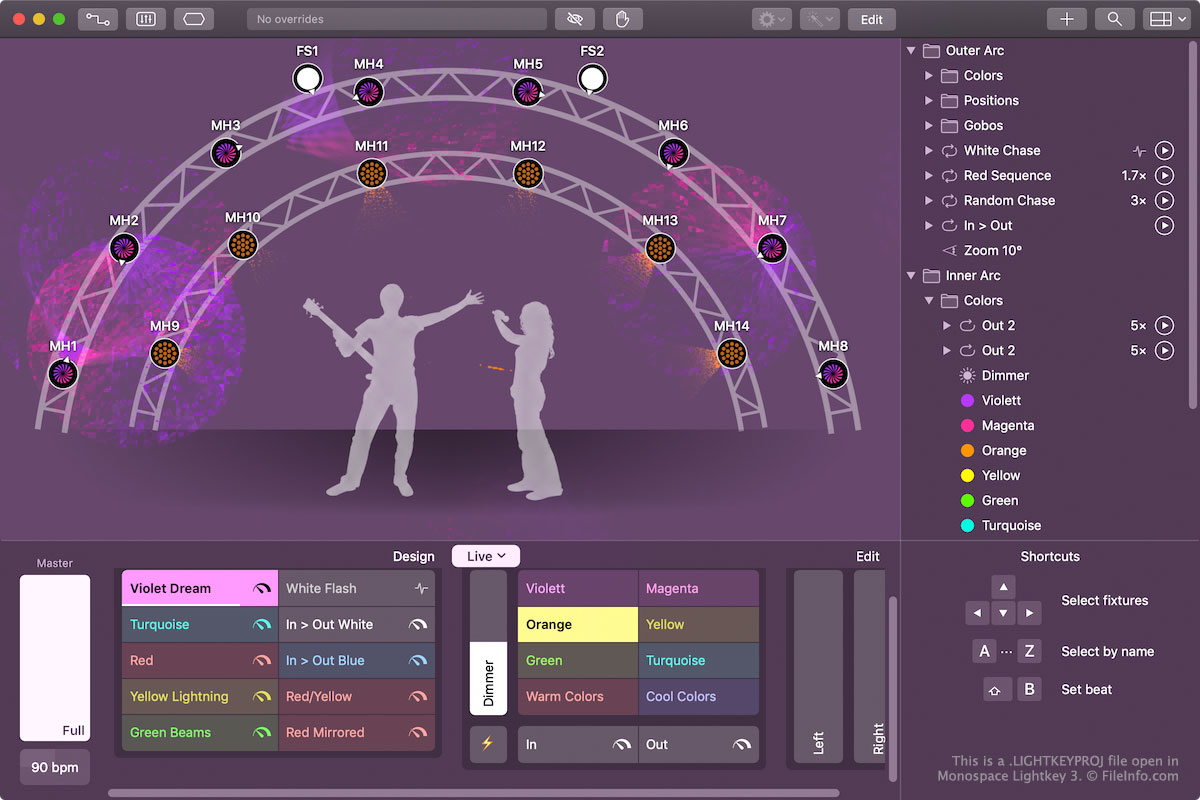This screenshot has width=1200, height=800.
Task: Select follow spot FS1
Action: click(x=307, y=78)
